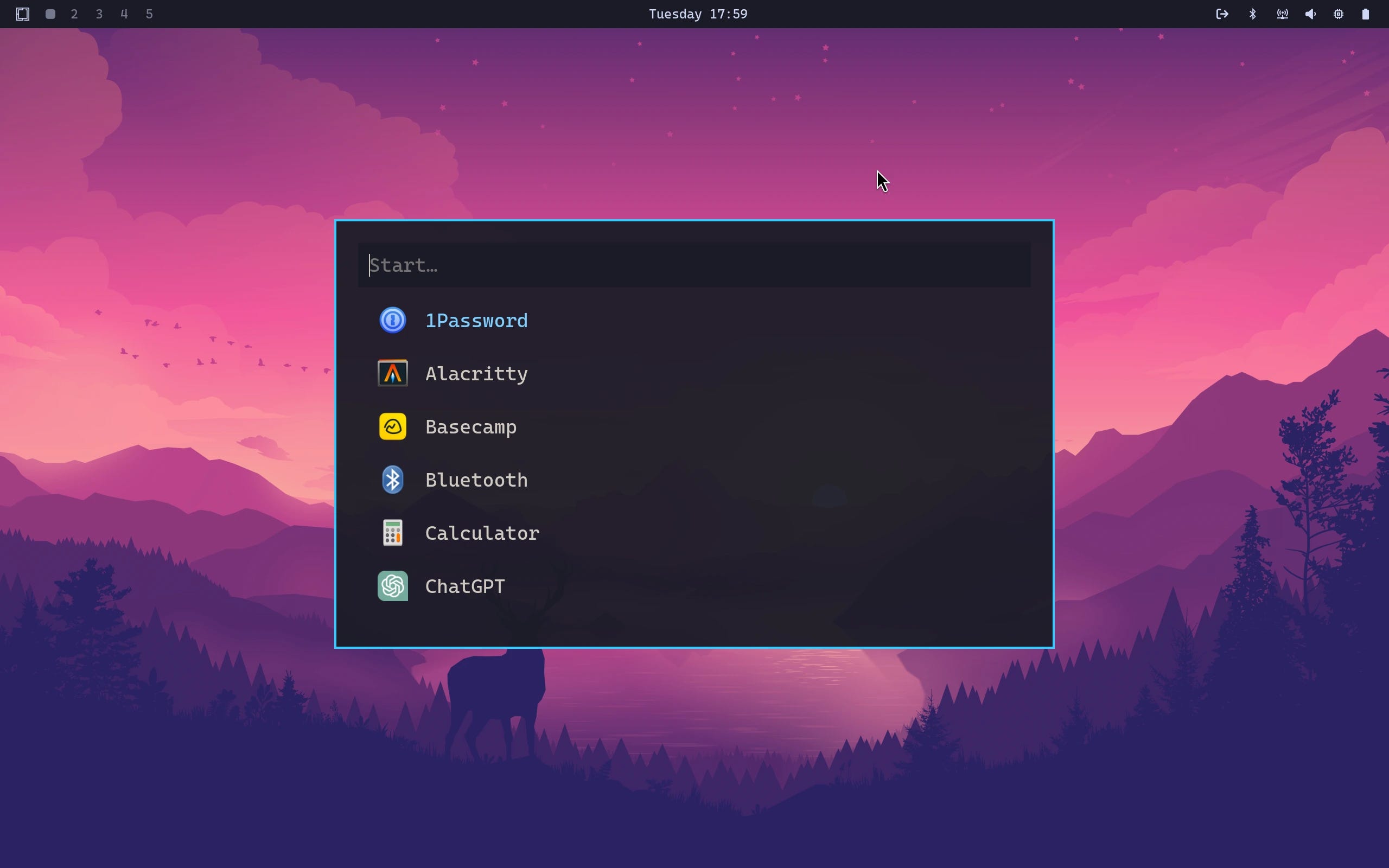
Task: Click the 1Password app icon
Action: coord(393,320)
